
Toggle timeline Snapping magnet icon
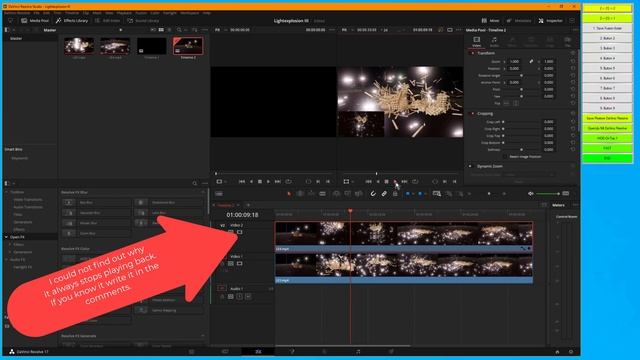(x=373, y=194)
